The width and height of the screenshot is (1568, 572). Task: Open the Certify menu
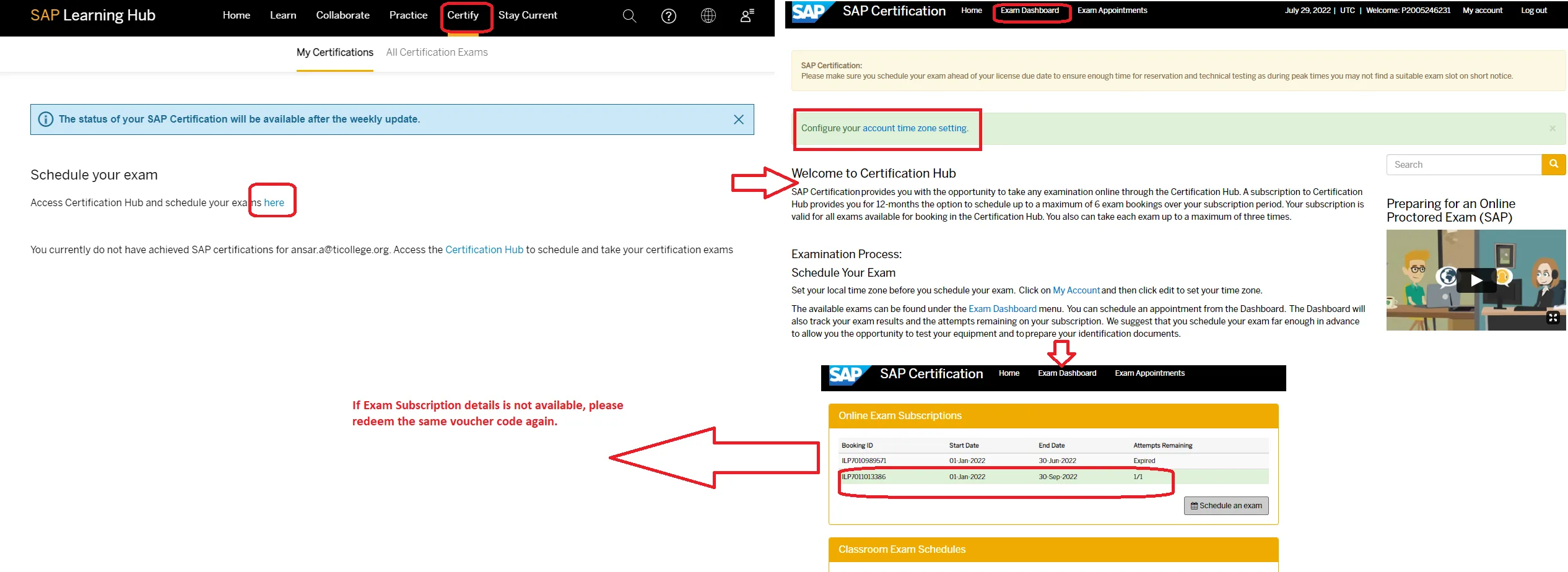[463, 15]
